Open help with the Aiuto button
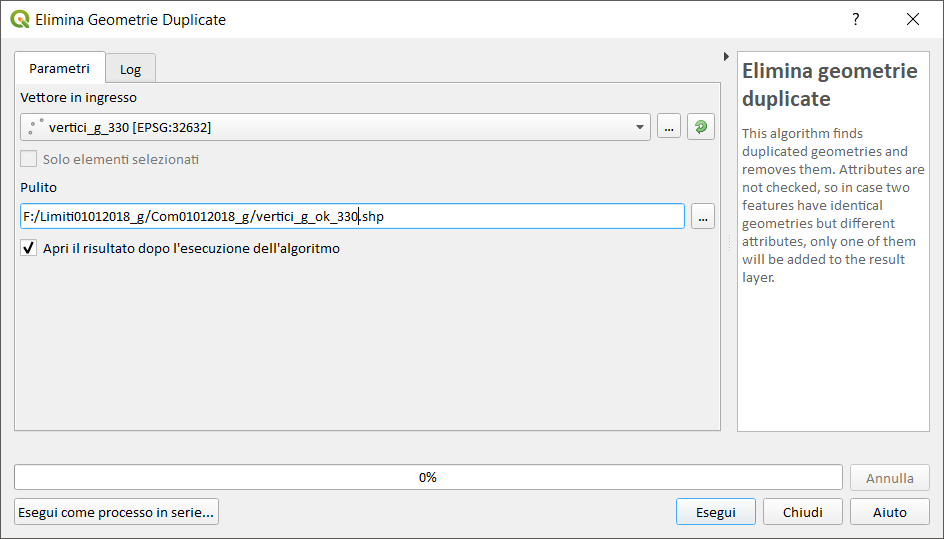The width and height of the screenshot is (944, 539). click(890, 512)
